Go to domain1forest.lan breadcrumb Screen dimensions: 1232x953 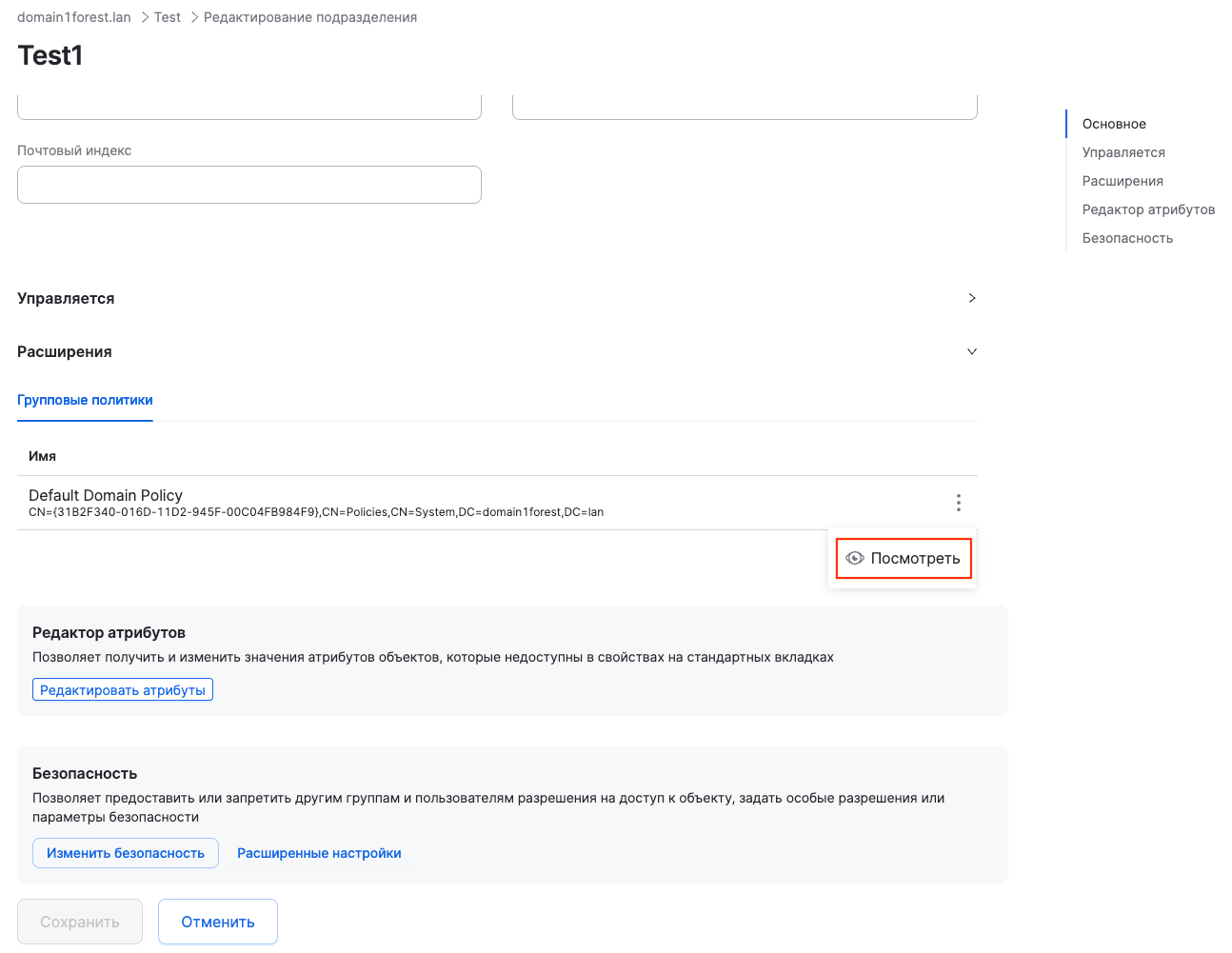point(74,17)
